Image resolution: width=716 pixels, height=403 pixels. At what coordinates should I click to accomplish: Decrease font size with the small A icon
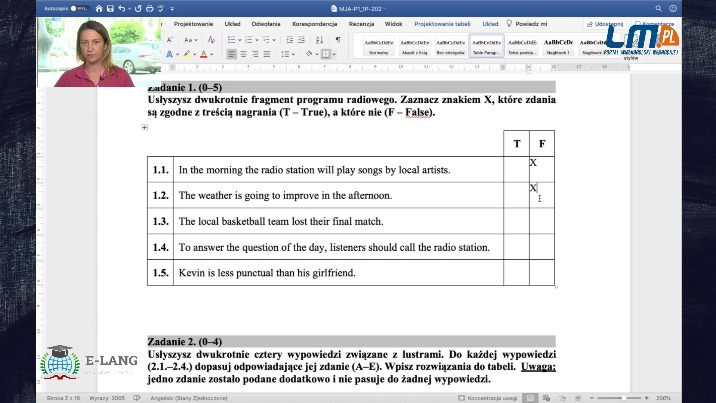point(169,40)
